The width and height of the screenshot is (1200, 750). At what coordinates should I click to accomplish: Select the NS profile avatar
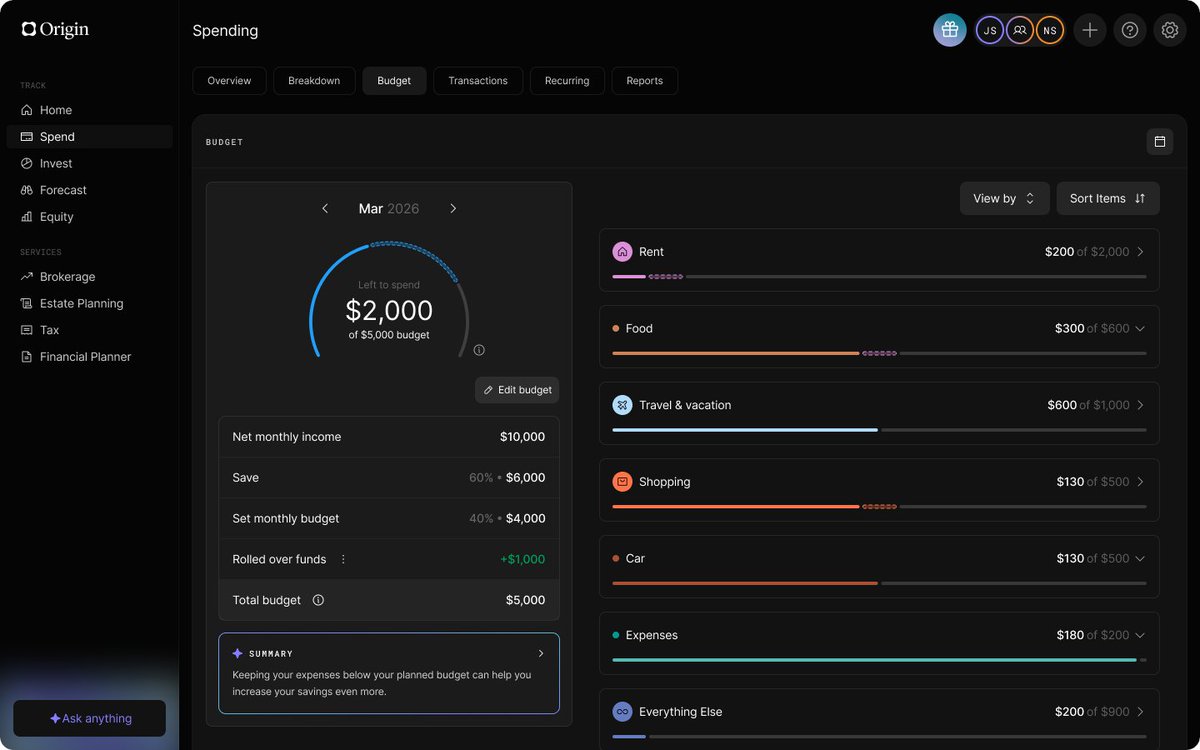(x=1050, y=31)
